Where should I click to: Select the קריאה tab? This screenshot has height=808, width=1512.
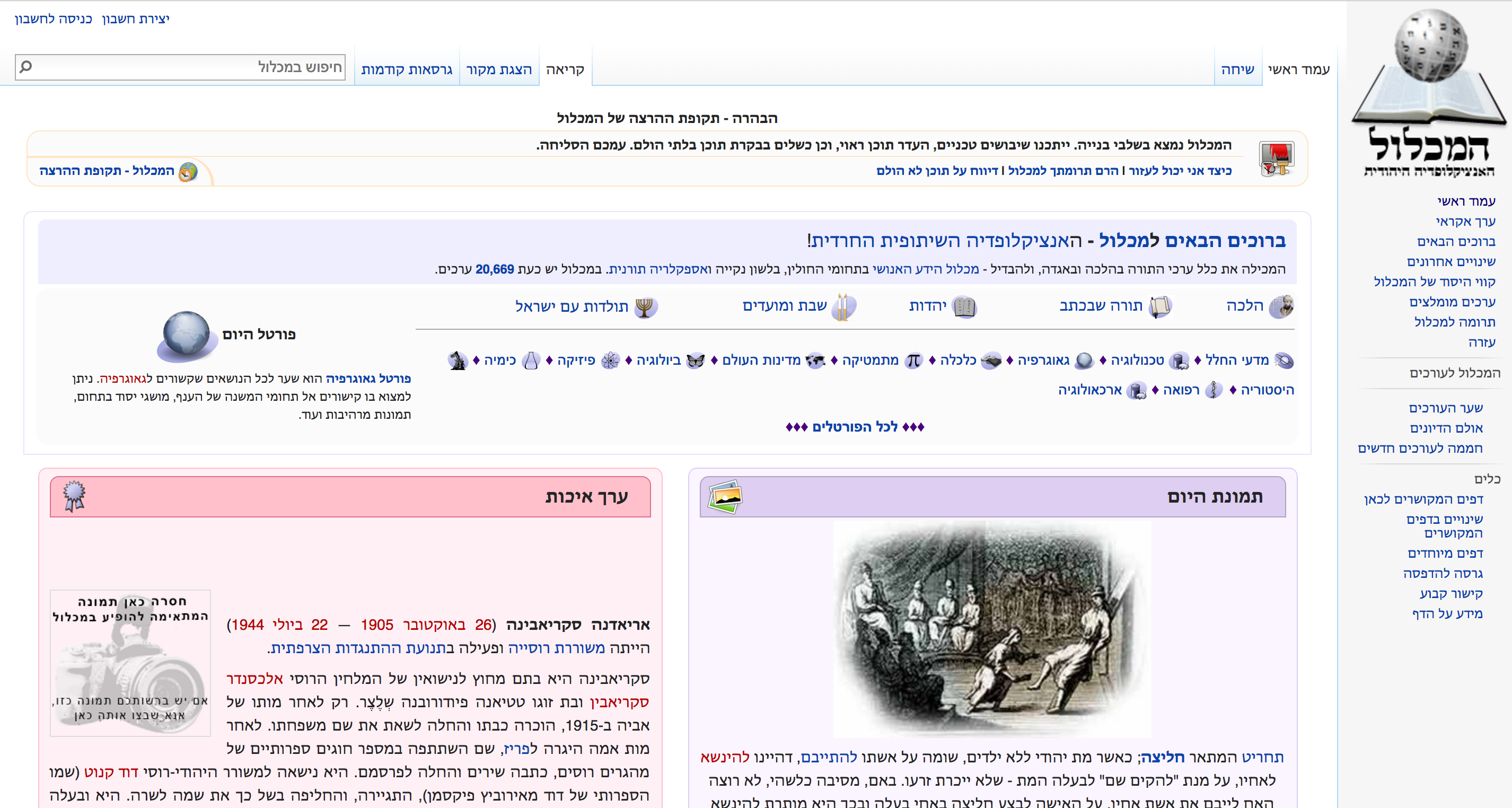click(565, 70)
